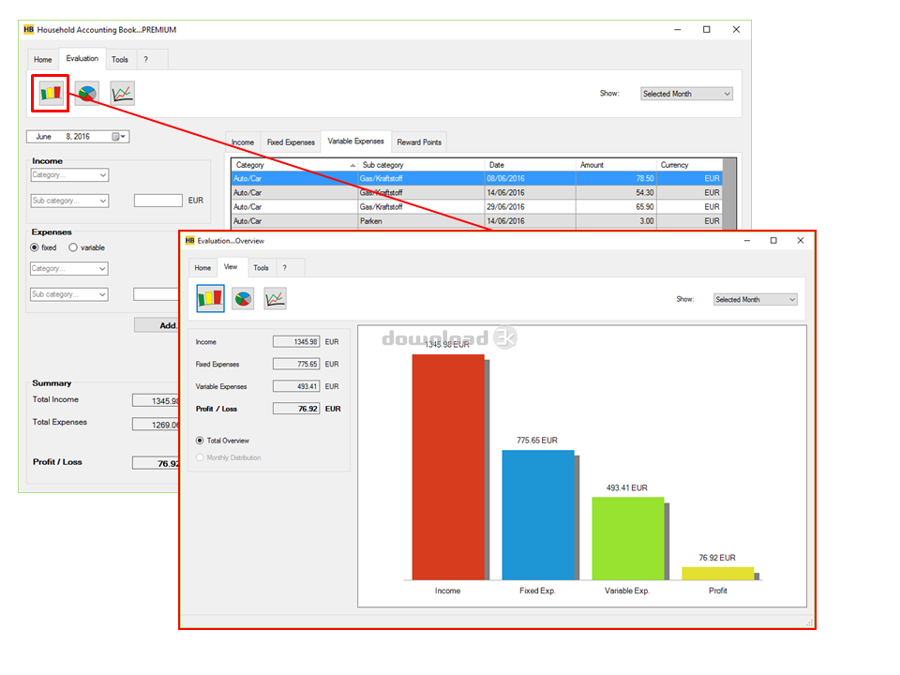The image size is (900, 675).
Task: Click bar chart icon in main window toolbar
Action: [50, 94]
